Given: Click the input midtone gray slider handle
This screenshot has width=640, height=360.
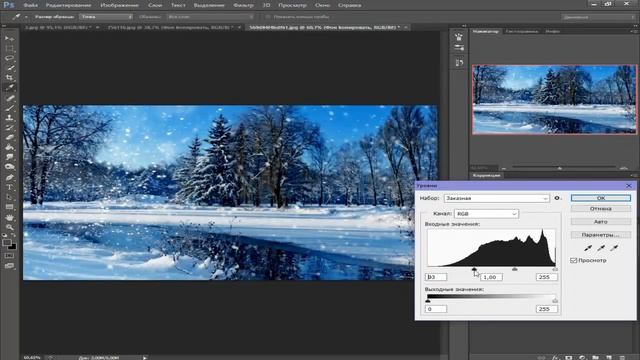Looking at the screenshot, I should (515, 269).
